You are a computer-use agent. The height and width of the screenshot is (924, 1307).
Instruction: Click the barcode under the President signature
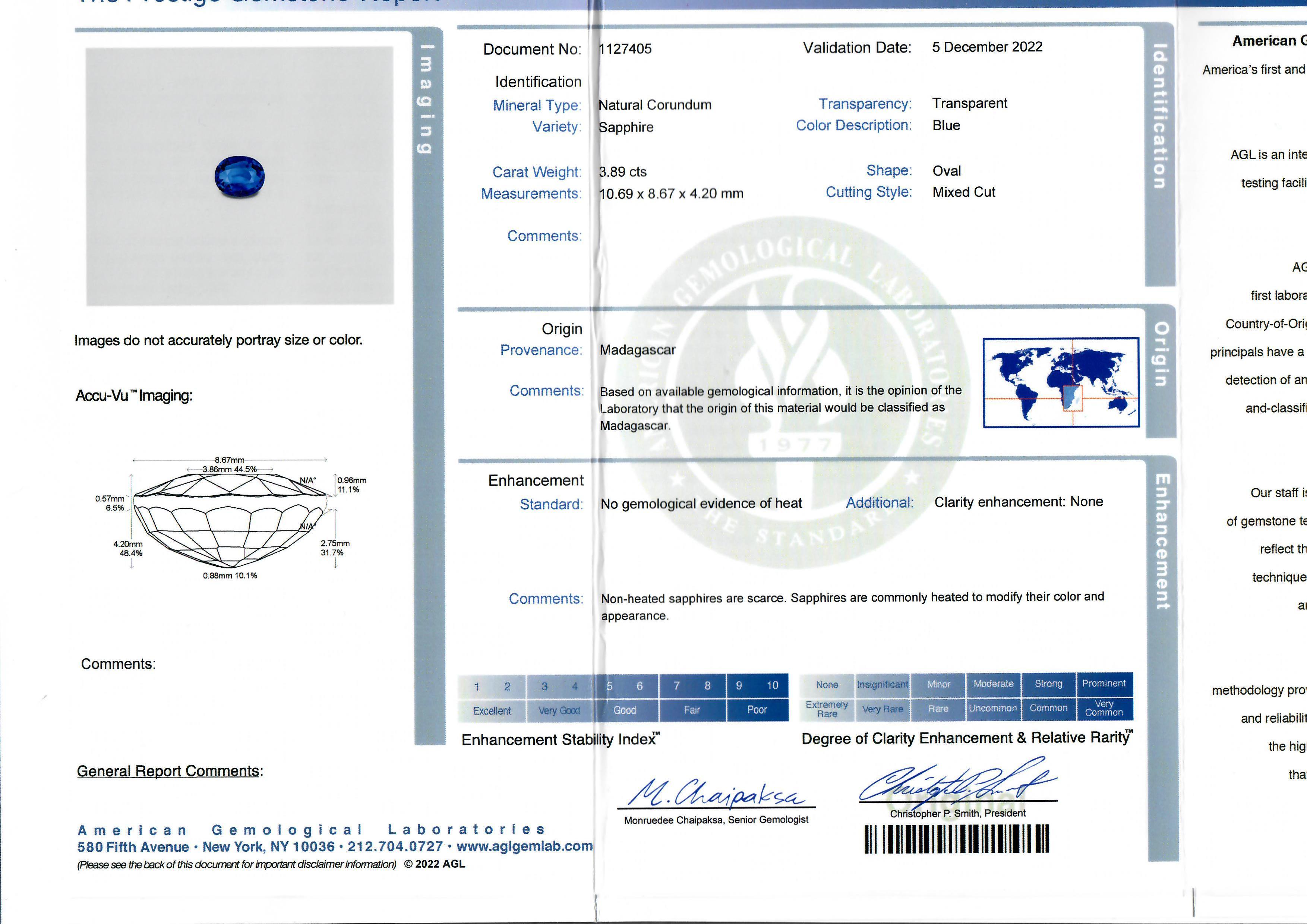pos(956,839)
